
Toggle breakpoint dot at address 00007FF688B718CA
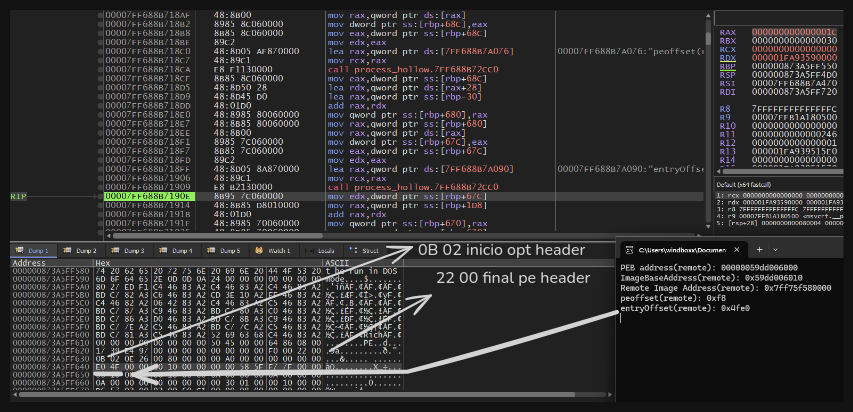coord(98,69)
